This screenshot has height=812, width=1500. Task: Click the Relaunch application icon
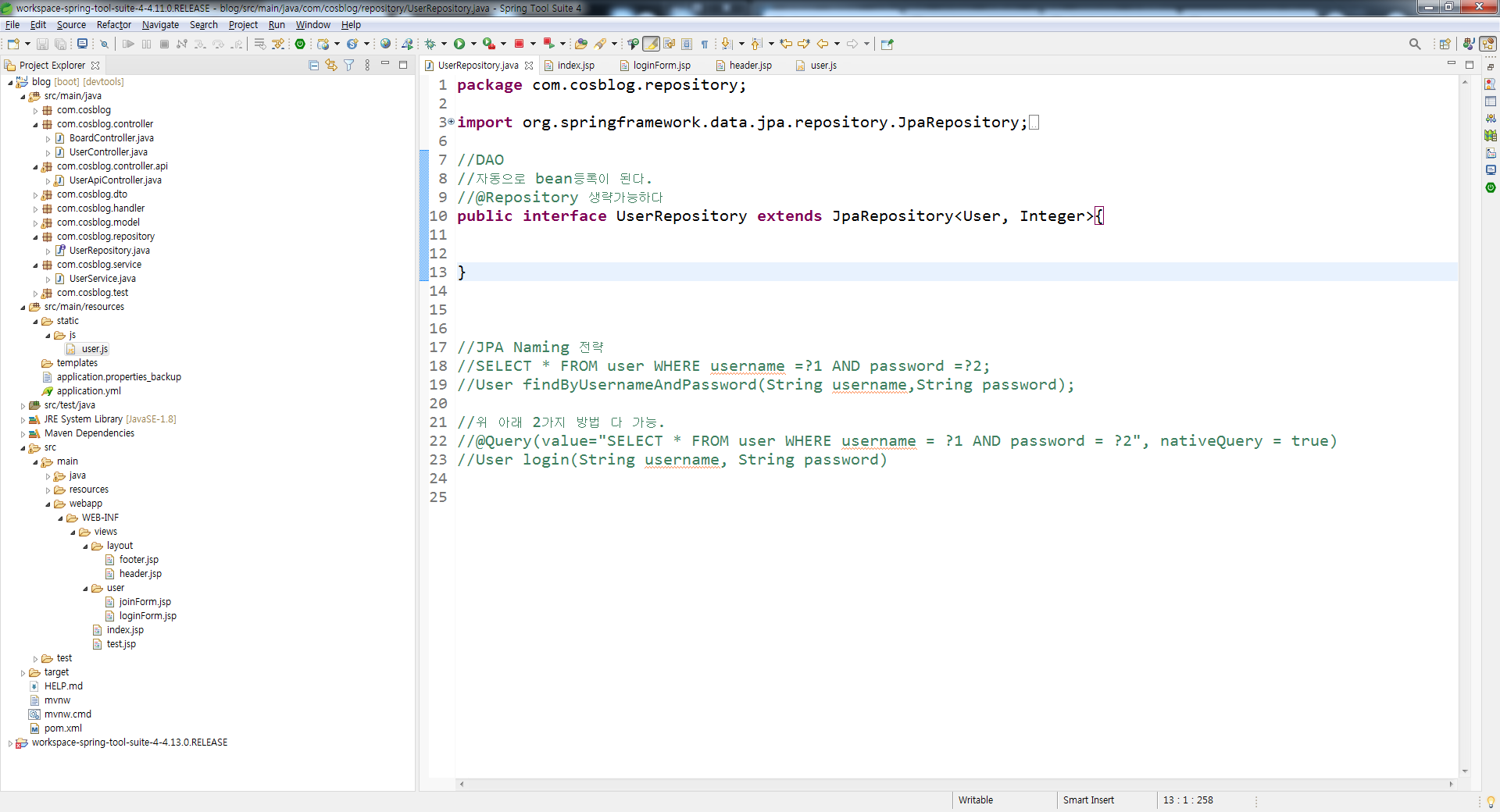click(548, 45)
